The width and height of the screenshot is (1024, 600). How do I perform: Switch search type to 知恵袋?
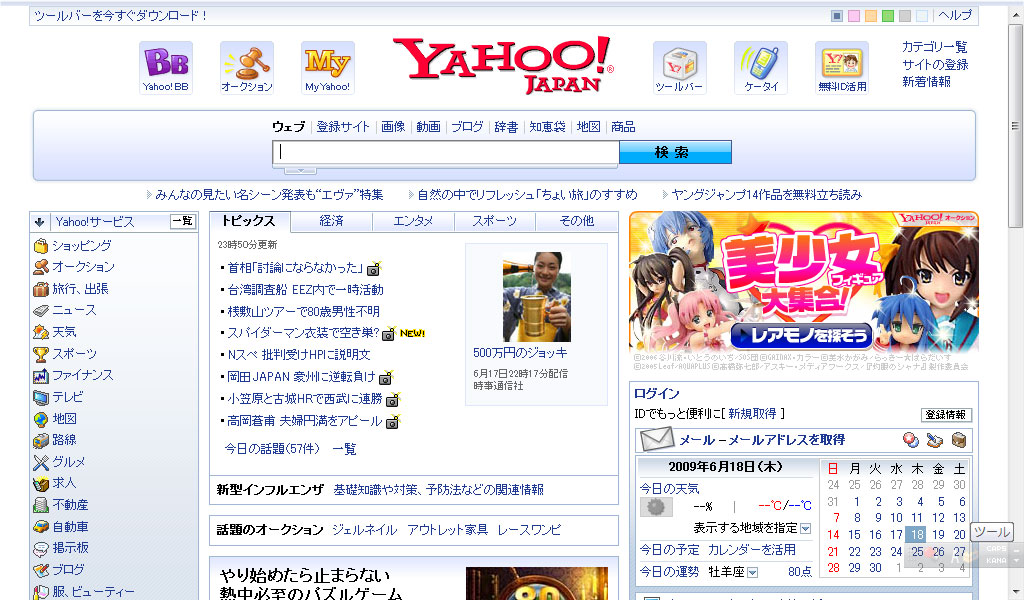click(x=547, y=127)
